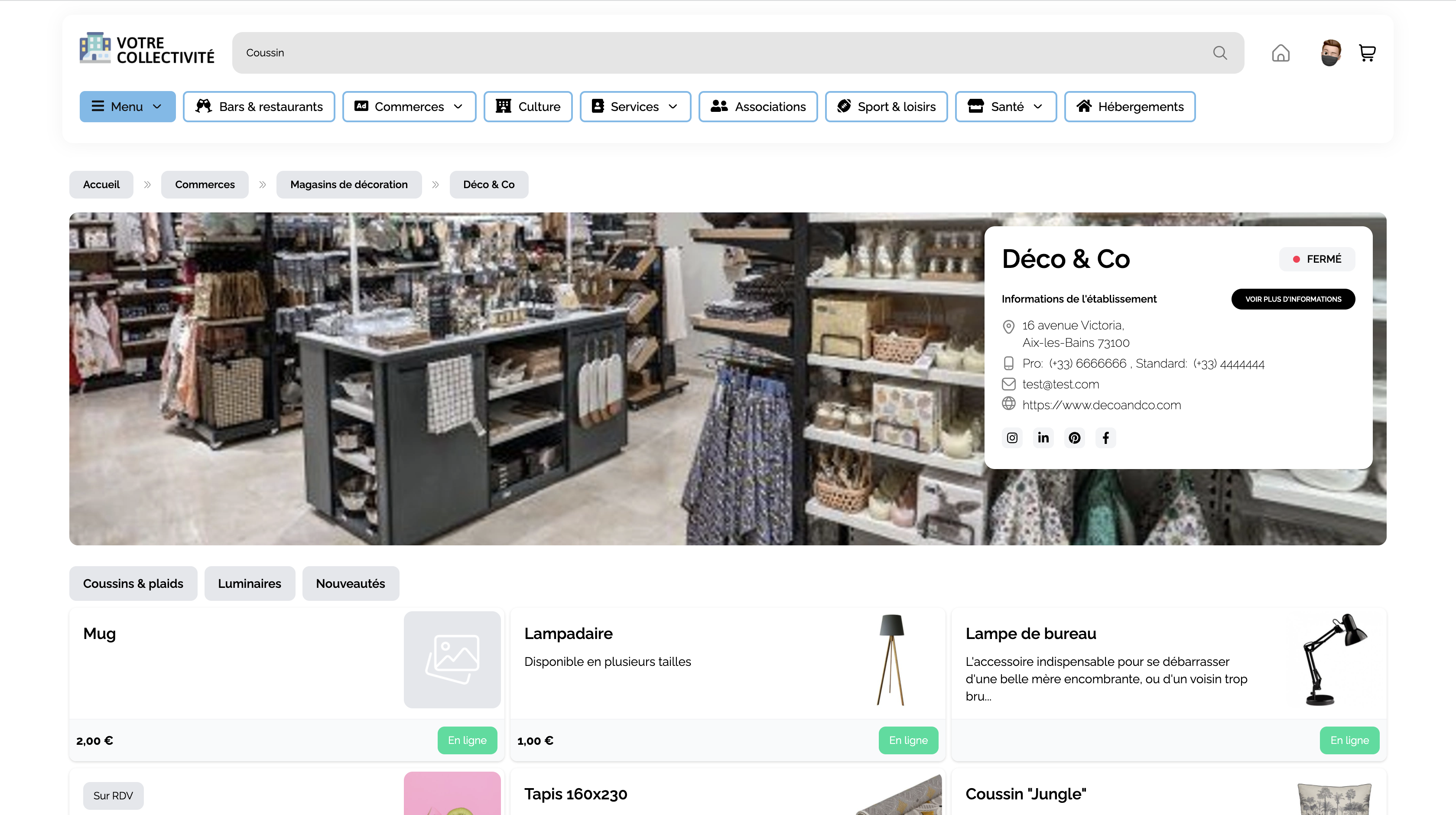The image size is (1456, 815).
Task: Select the Luminaires tab
Action: tap(249, 583)
